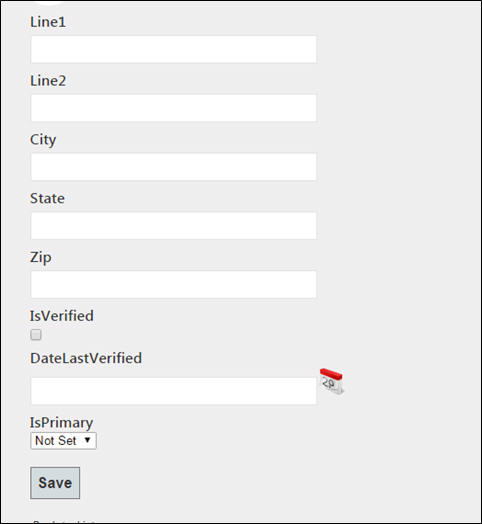The image size is (482, 524).
Task: Click the Zip label
Action: coord(41,258)
